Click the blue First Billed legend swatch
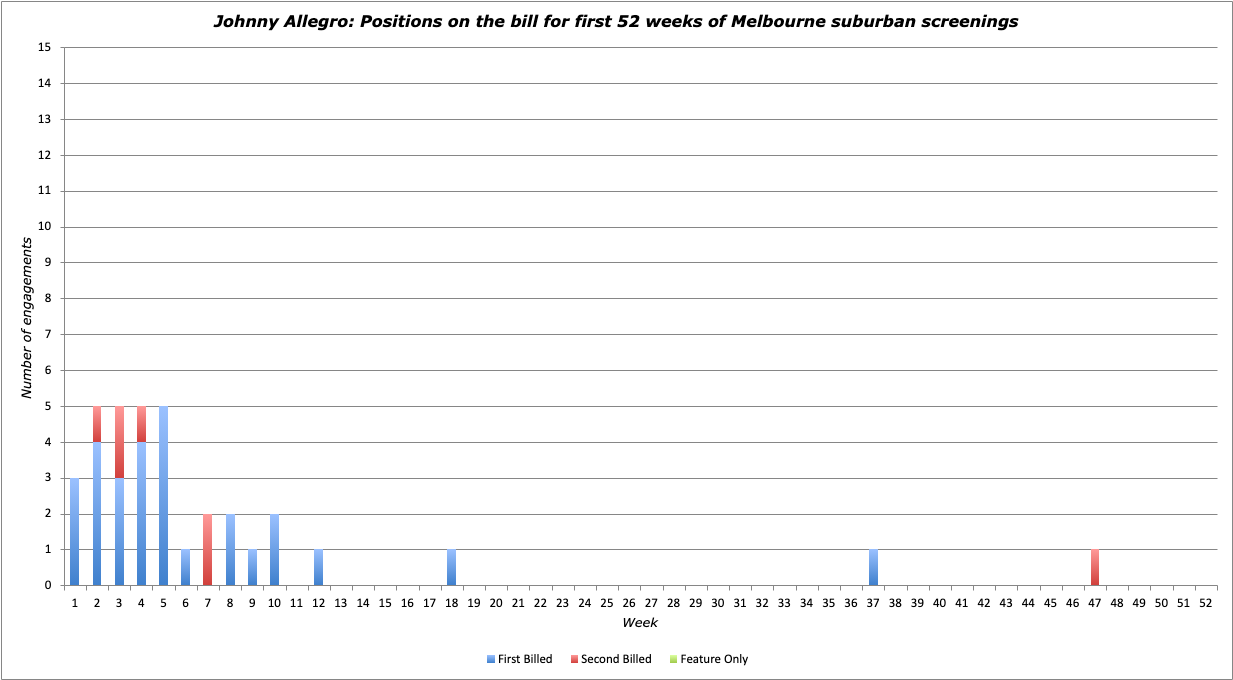The image size is (1233, 680). tap(490, 659)
